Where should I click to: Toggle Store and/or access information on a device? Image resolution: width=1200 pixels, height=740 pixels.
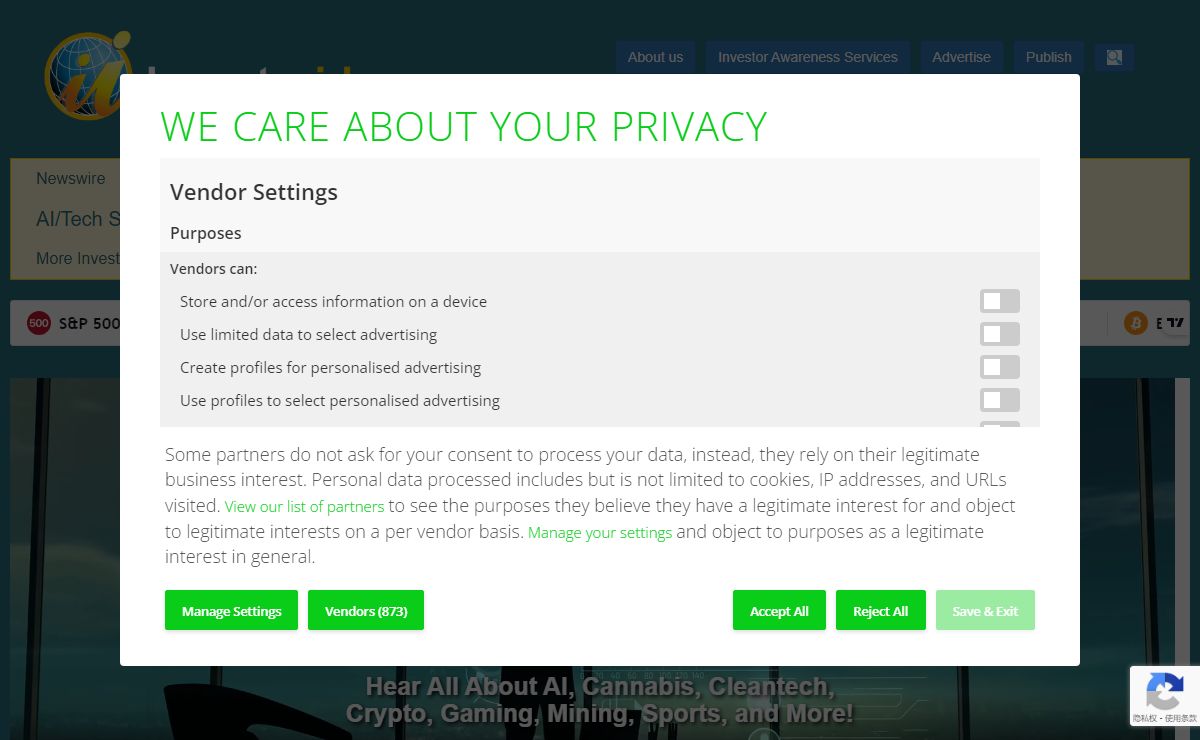pyautogui.click(x=1000, y=301)
